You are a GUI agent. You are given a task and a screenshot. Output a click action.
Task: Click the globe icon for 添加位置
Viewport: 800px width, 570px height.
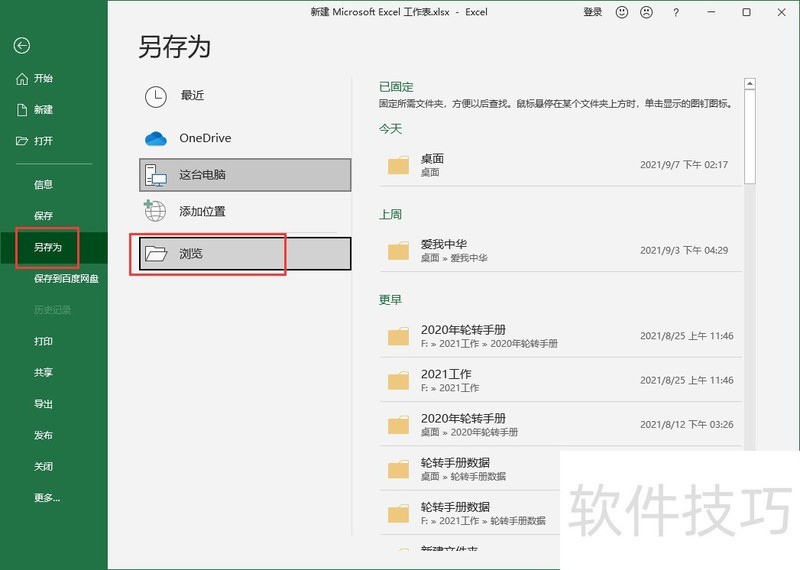(155, 211)
